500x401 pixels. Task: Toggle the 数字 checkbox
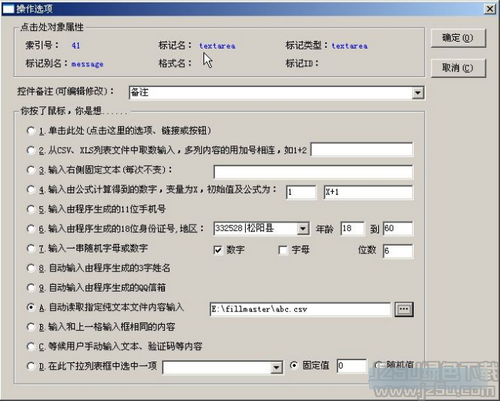(x=218, y=250)
